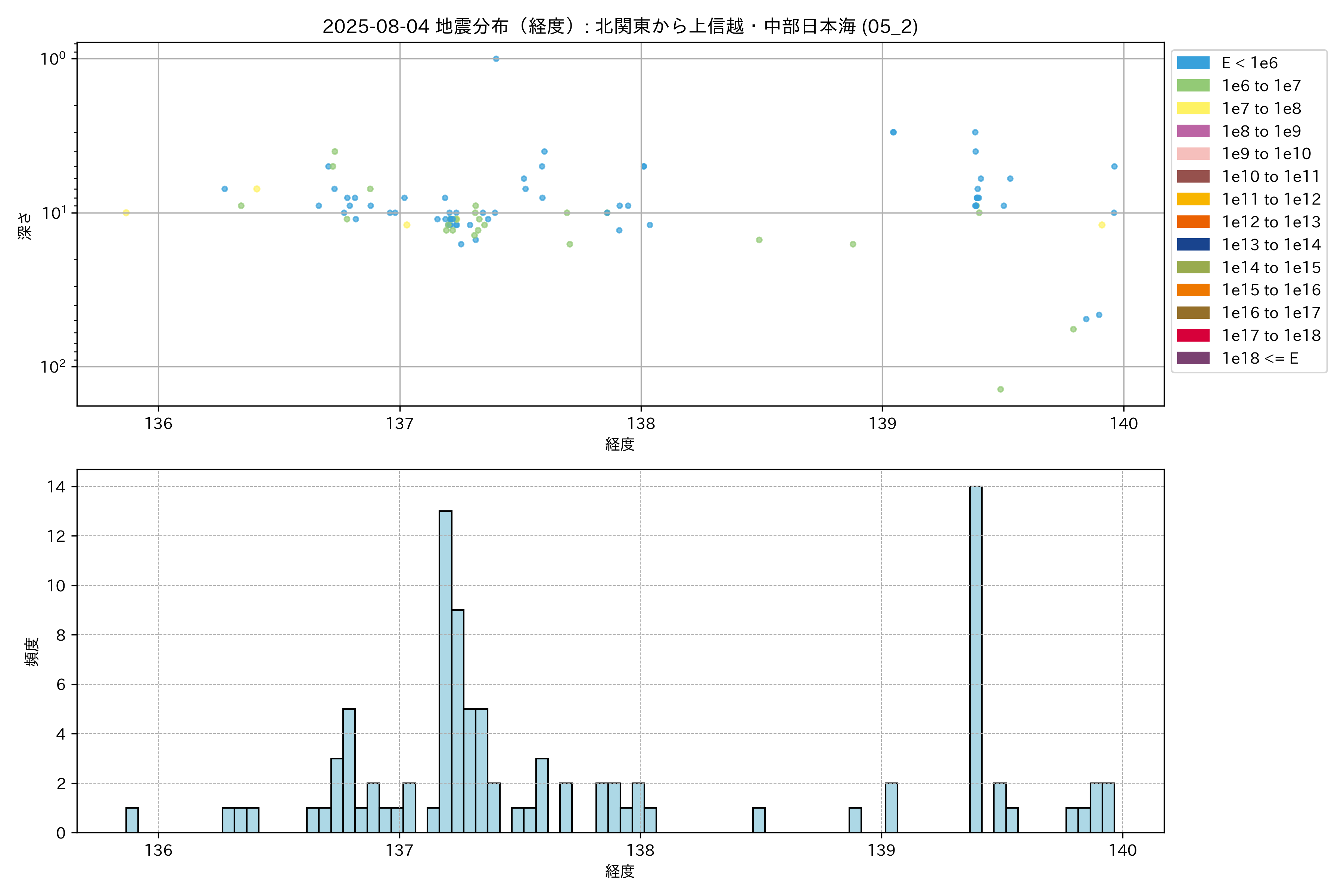Click the leftmost histogram bar near 136

tap(132, 820)
